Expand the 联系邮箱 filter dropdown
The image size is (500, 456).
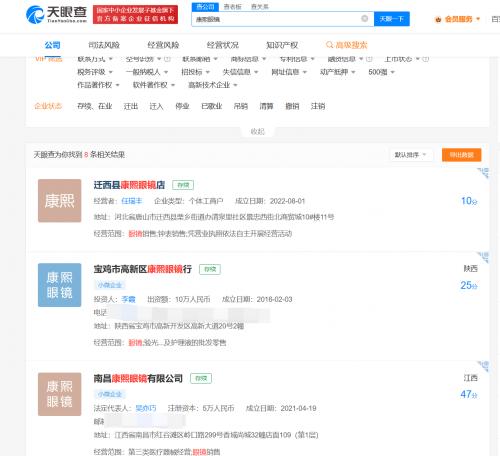coord(200,59)
